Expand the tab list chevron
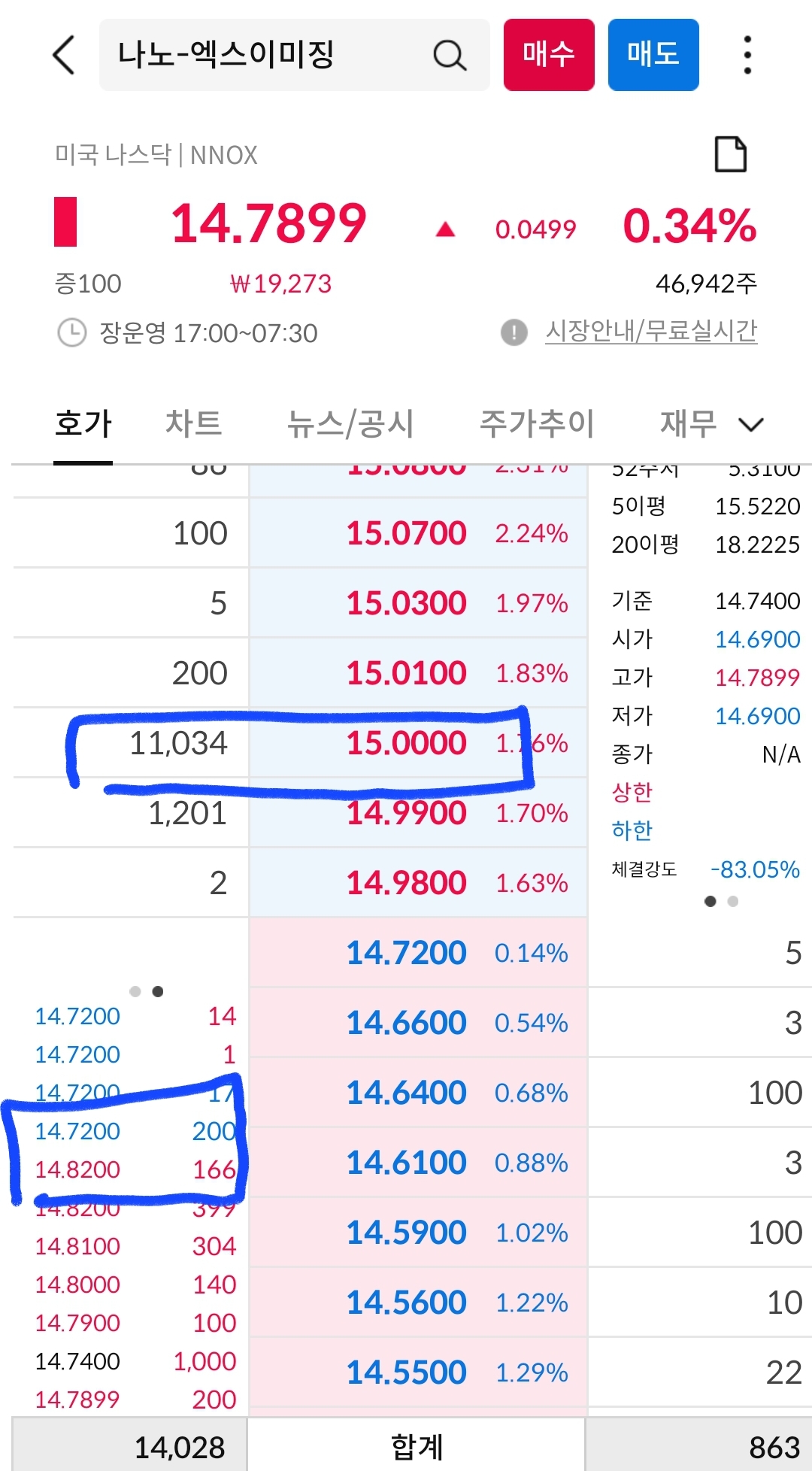 [x=751, y=425]
